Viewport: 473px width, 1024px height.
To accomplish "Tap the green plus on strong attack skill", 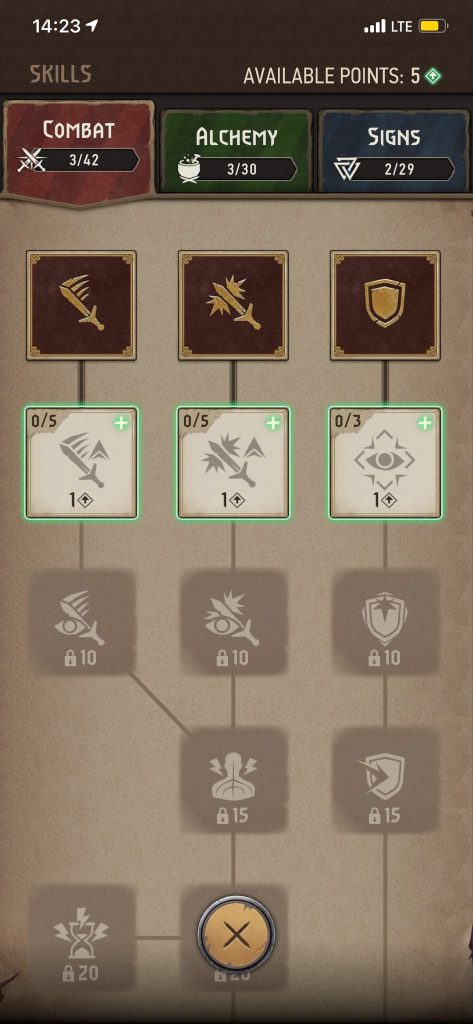I will click(273, 423).
